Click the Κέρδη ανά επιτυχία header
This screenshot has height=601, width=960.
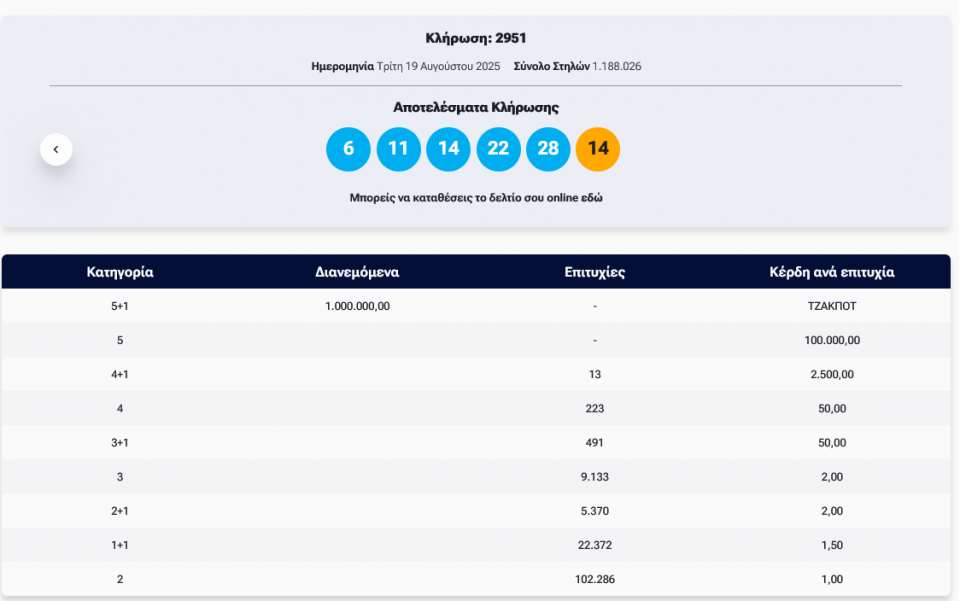pos(831,272)
